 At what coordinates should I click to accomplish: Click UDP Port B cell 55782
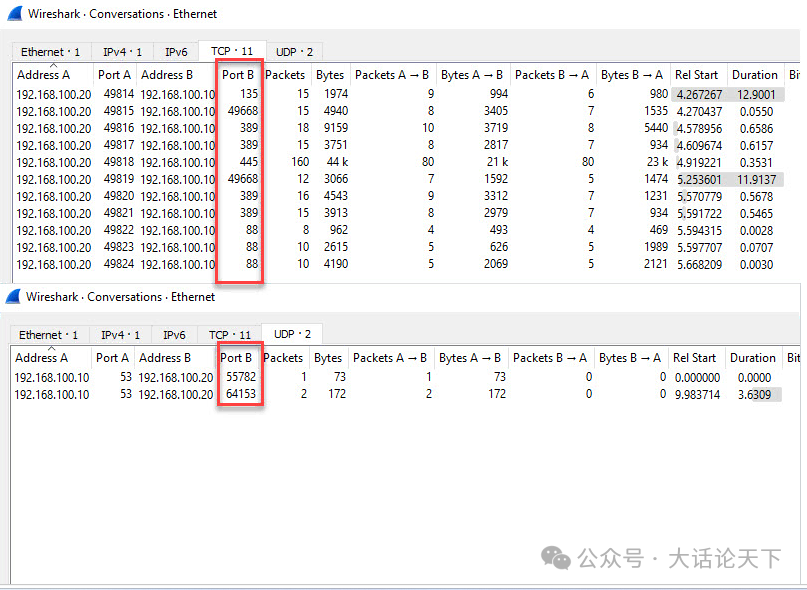coord(241,377)
